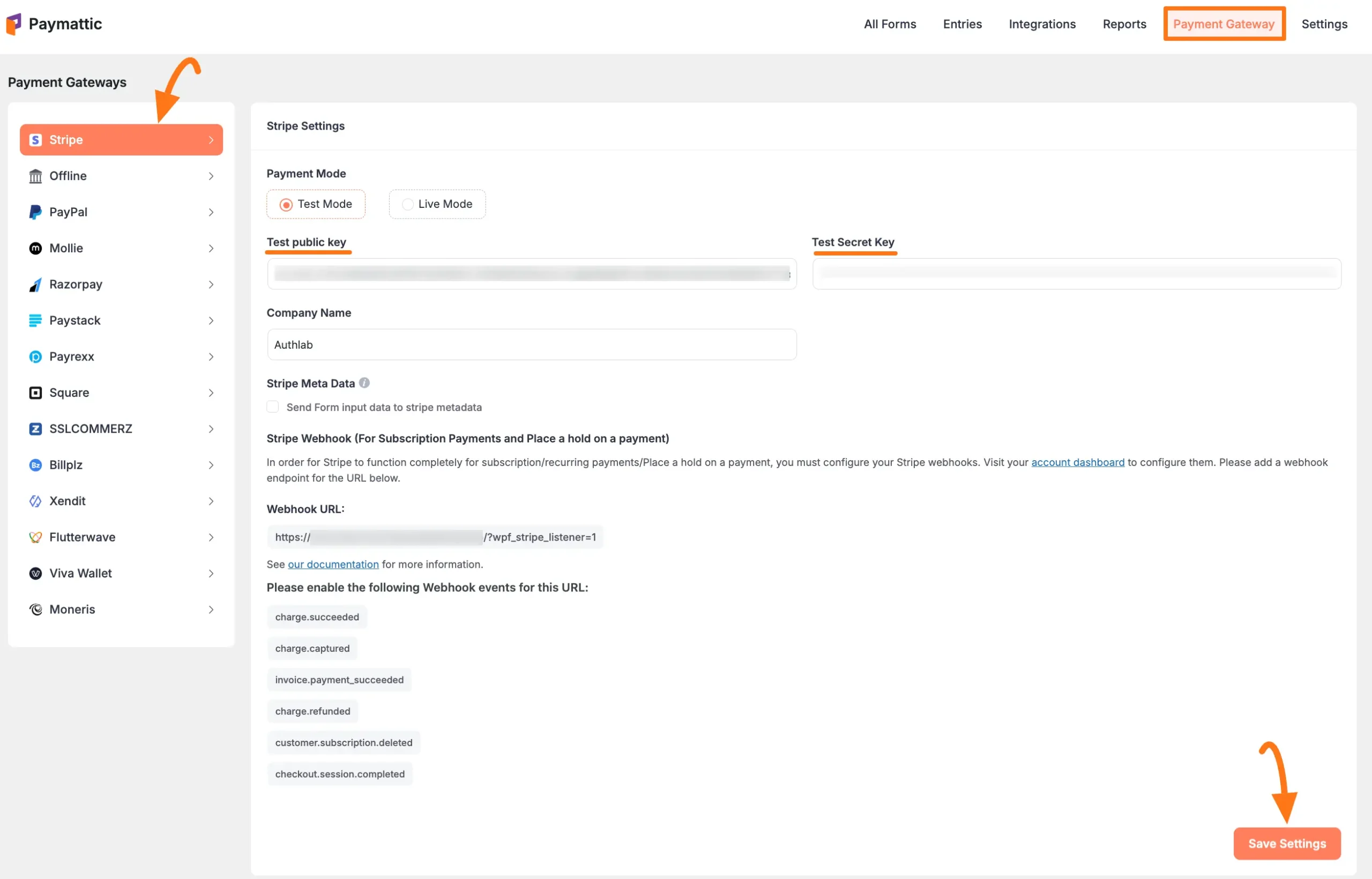This screenshot has height=879, width=1372.
Task: Click the PayPal gateway icon
Action: (35, 212)
